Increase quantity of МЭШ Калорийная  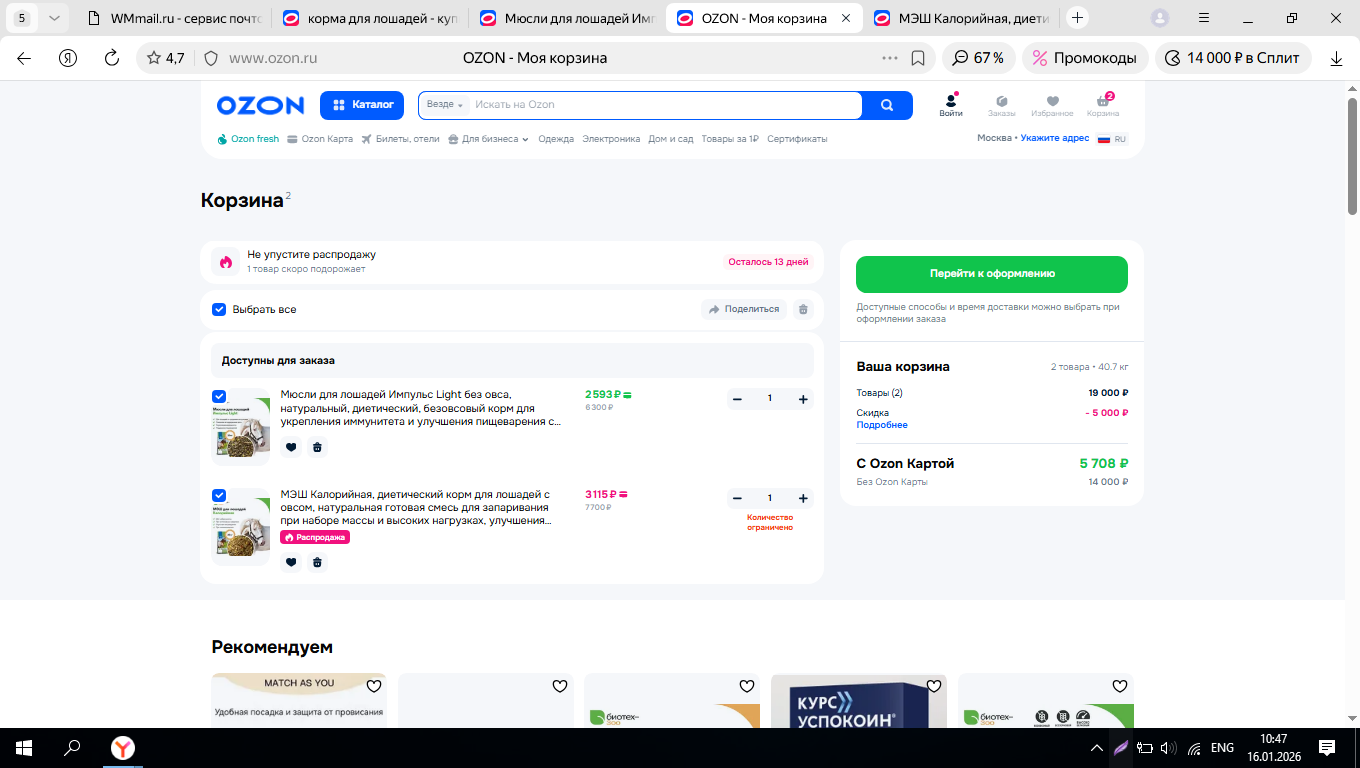click(803, 498)
